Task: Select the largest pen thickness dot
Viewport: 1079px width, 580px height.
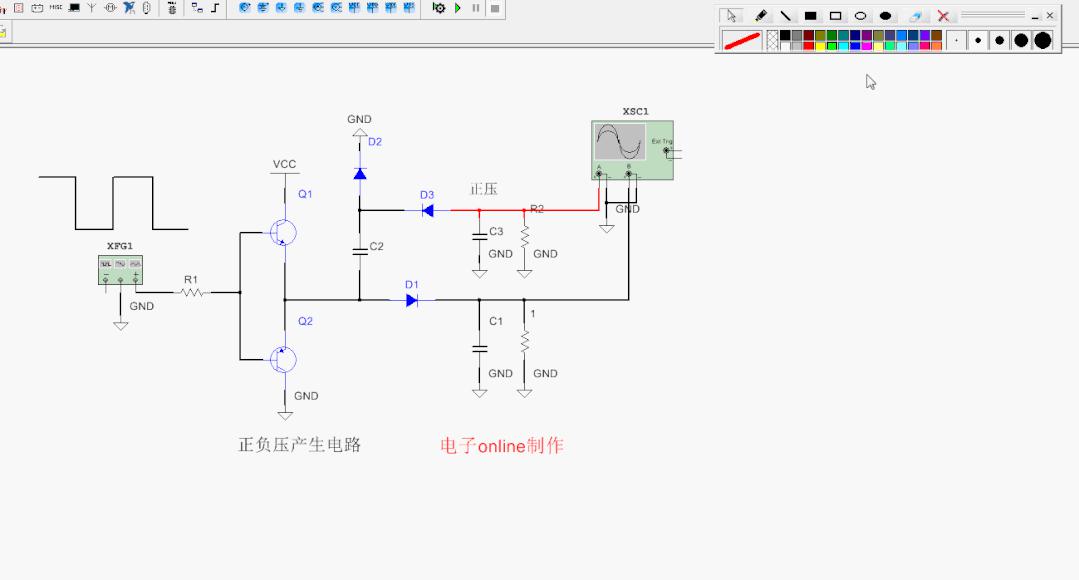Action: [1043, 41]
